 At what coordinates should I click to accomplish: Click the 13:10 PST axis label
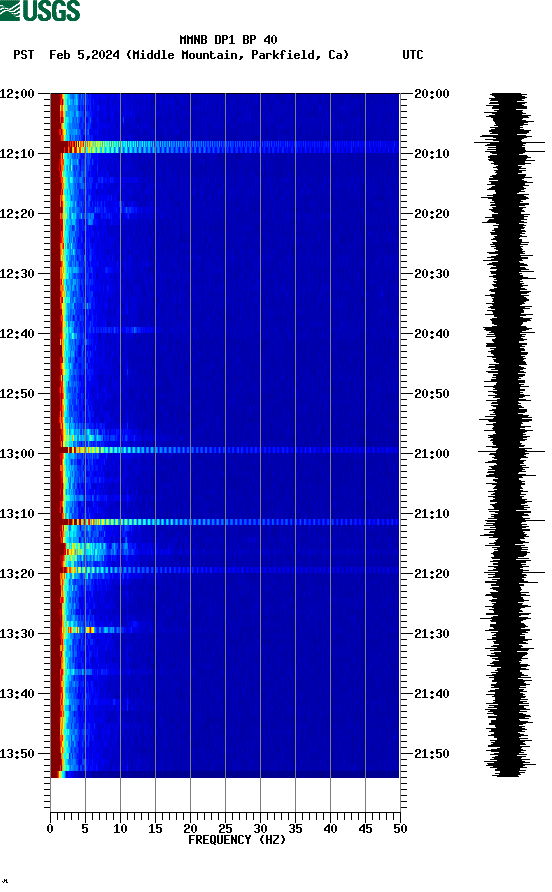[17, 514]
